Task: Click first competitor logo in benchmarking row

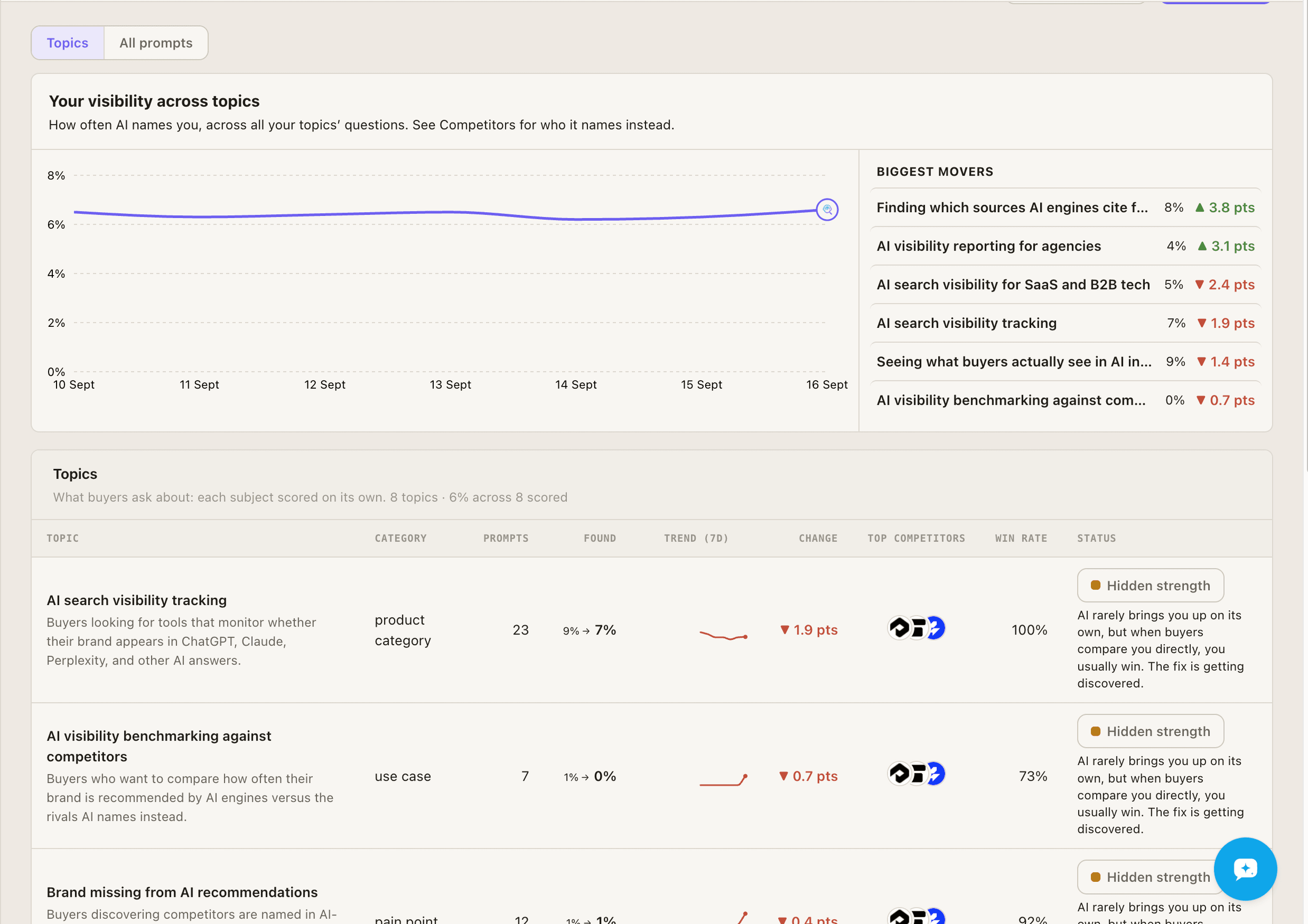Action: 899,774
